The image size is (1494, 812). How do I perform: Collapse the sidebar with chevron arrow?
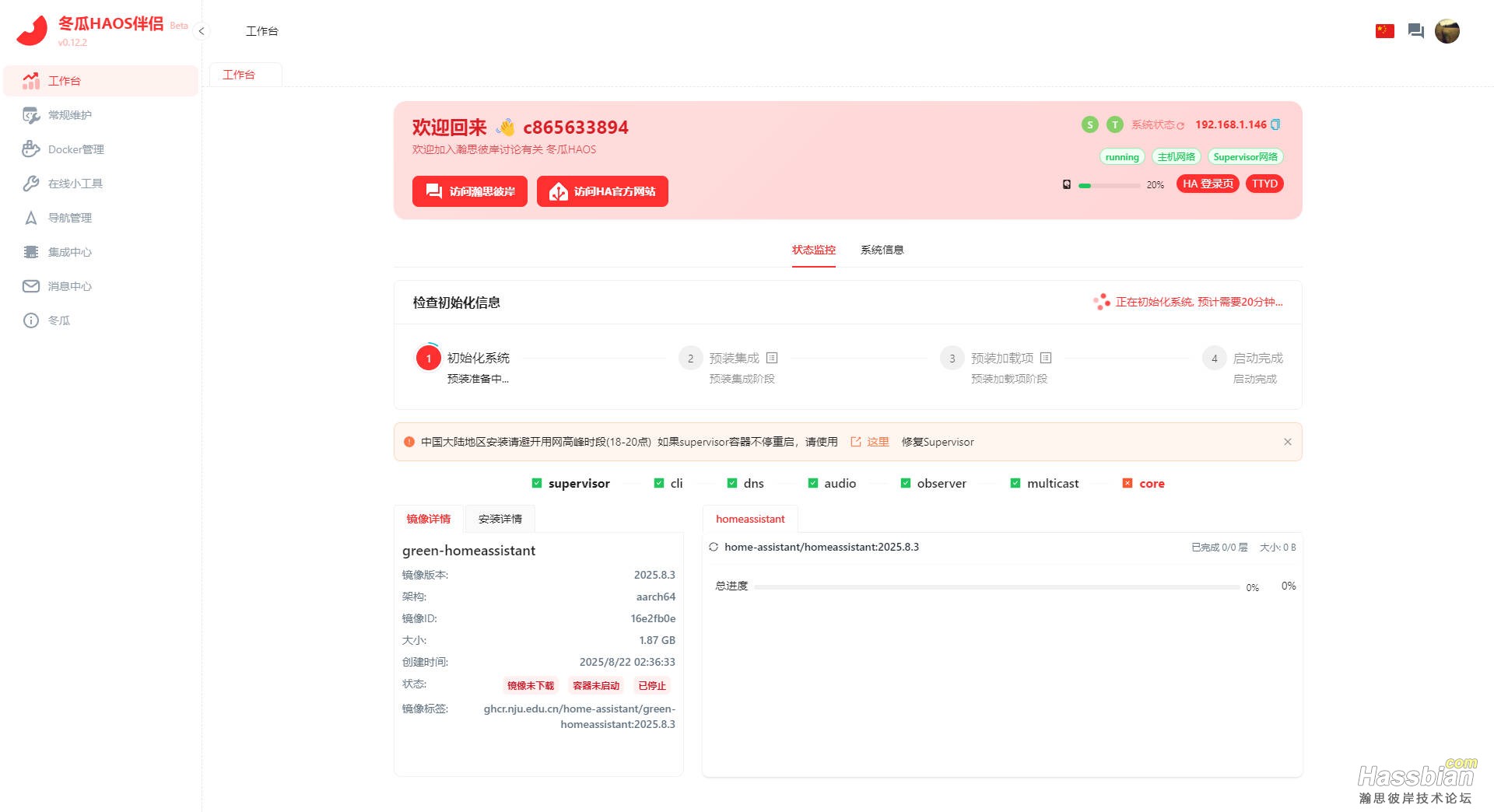202,31
